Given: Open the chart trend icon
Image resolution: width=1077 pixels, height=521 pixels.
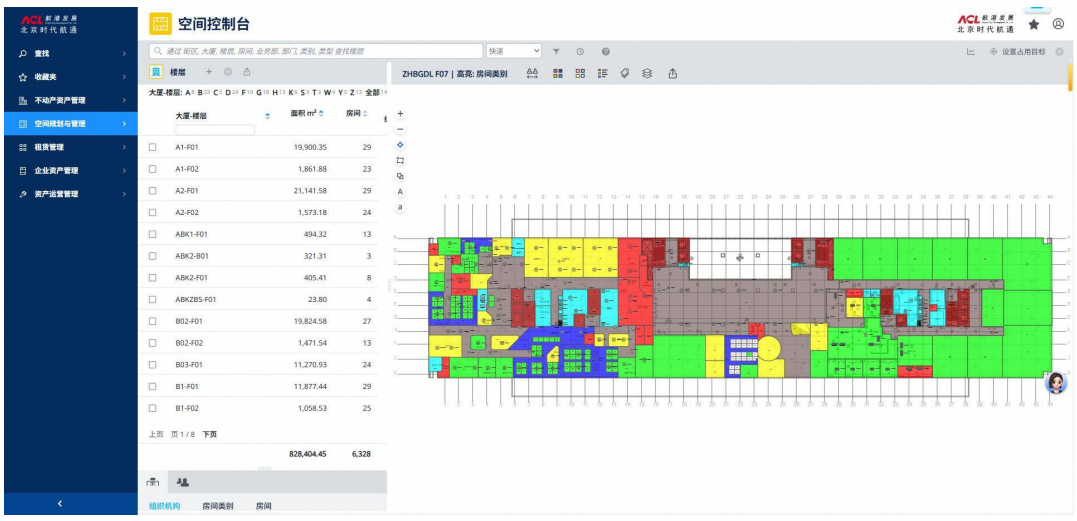Looking at the screenshot, I should coord(971,51).
